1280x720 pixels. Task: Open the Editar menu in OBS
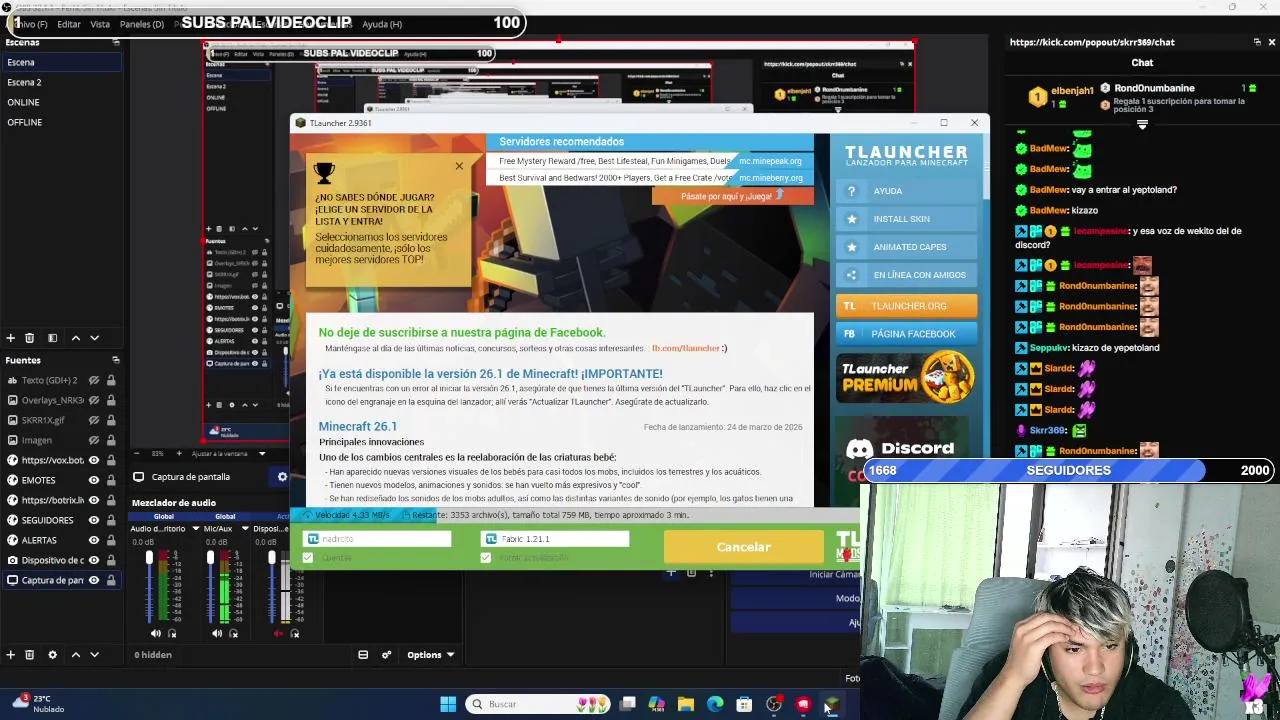(69, 24)
